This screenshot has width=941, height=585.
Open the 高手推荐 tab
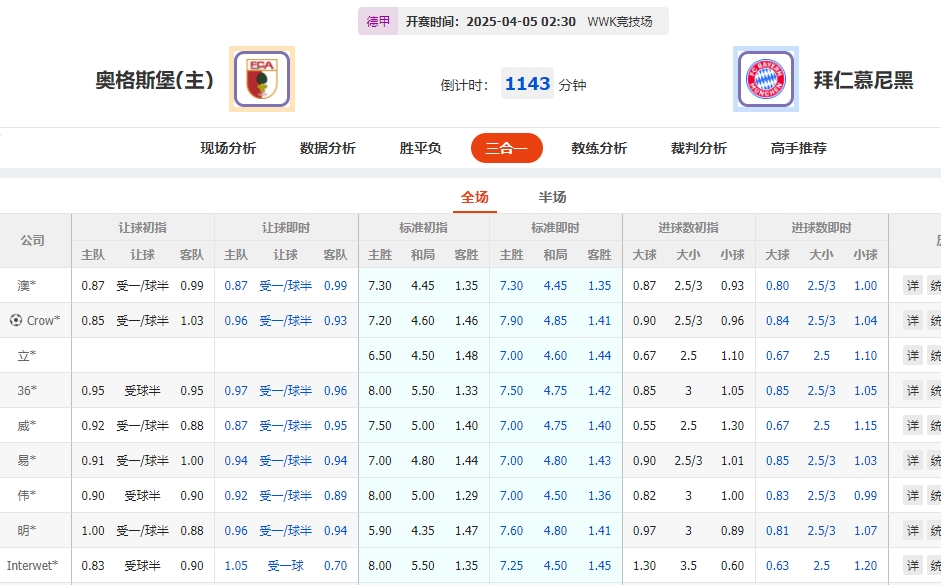[x=797, y=147]
